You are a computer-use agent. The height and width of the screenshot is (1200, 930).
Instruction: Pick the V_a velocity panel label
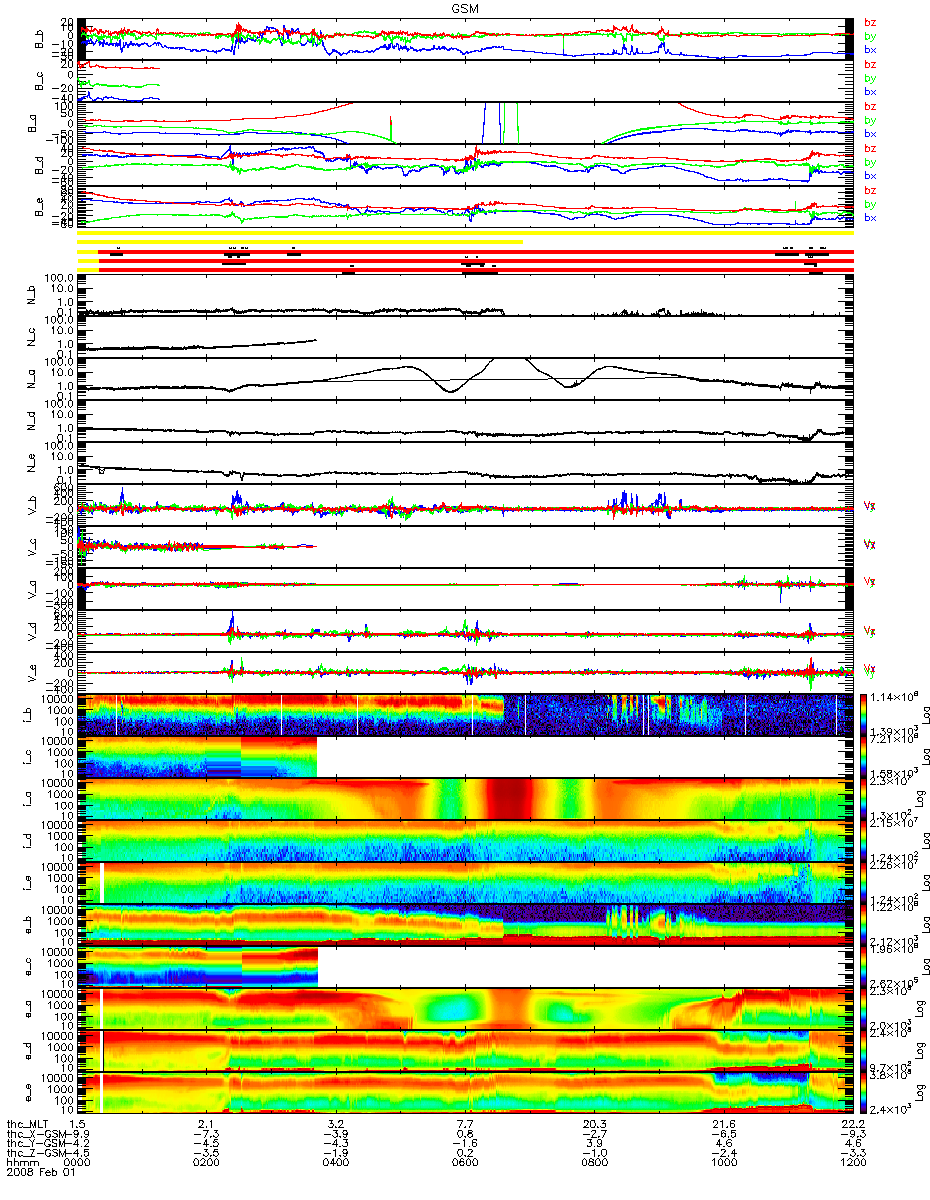34,588
